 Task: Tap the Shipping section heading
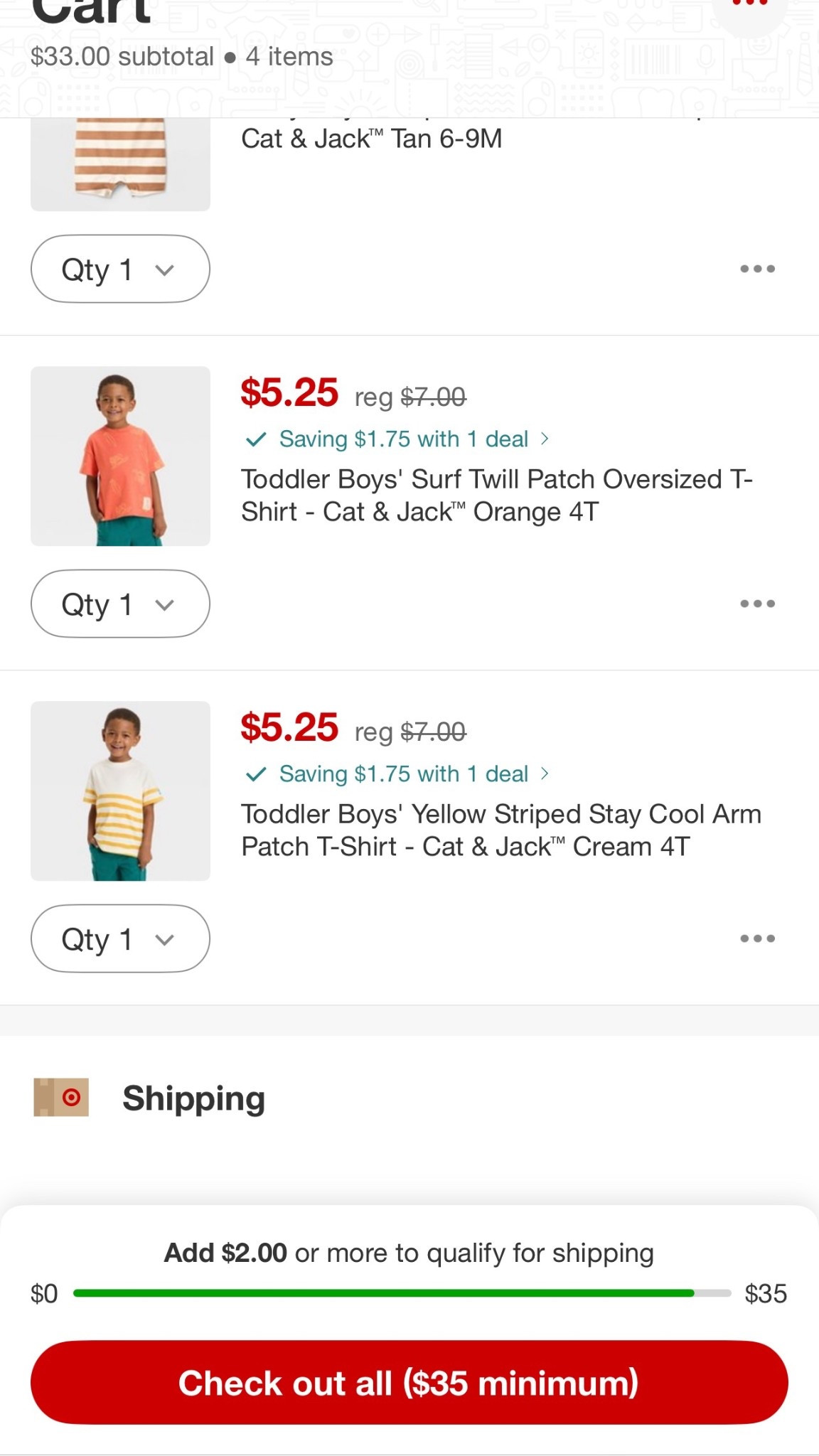pyautogui.click(x=193, y=1098)
